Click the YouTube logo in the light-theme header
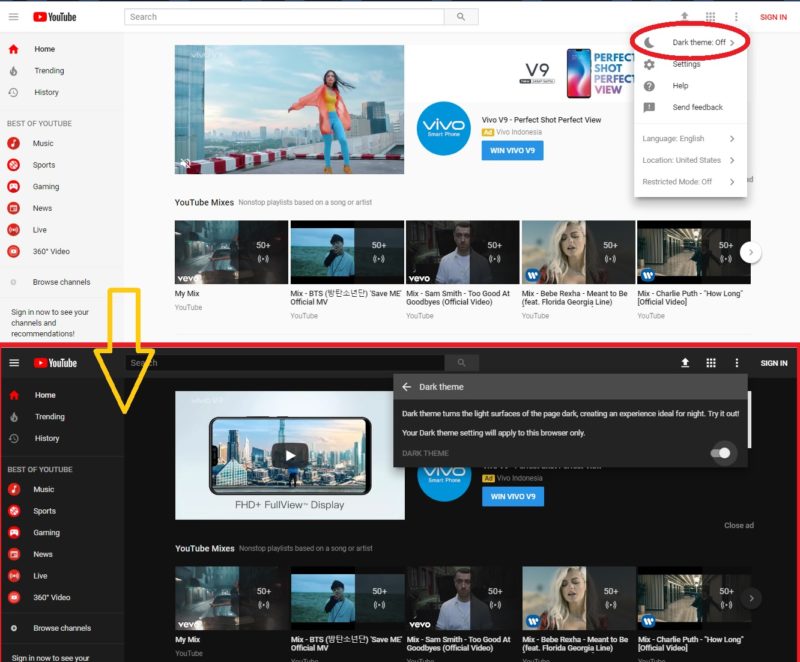The width and height of the screenshot is (800, 662). point(55,17)
